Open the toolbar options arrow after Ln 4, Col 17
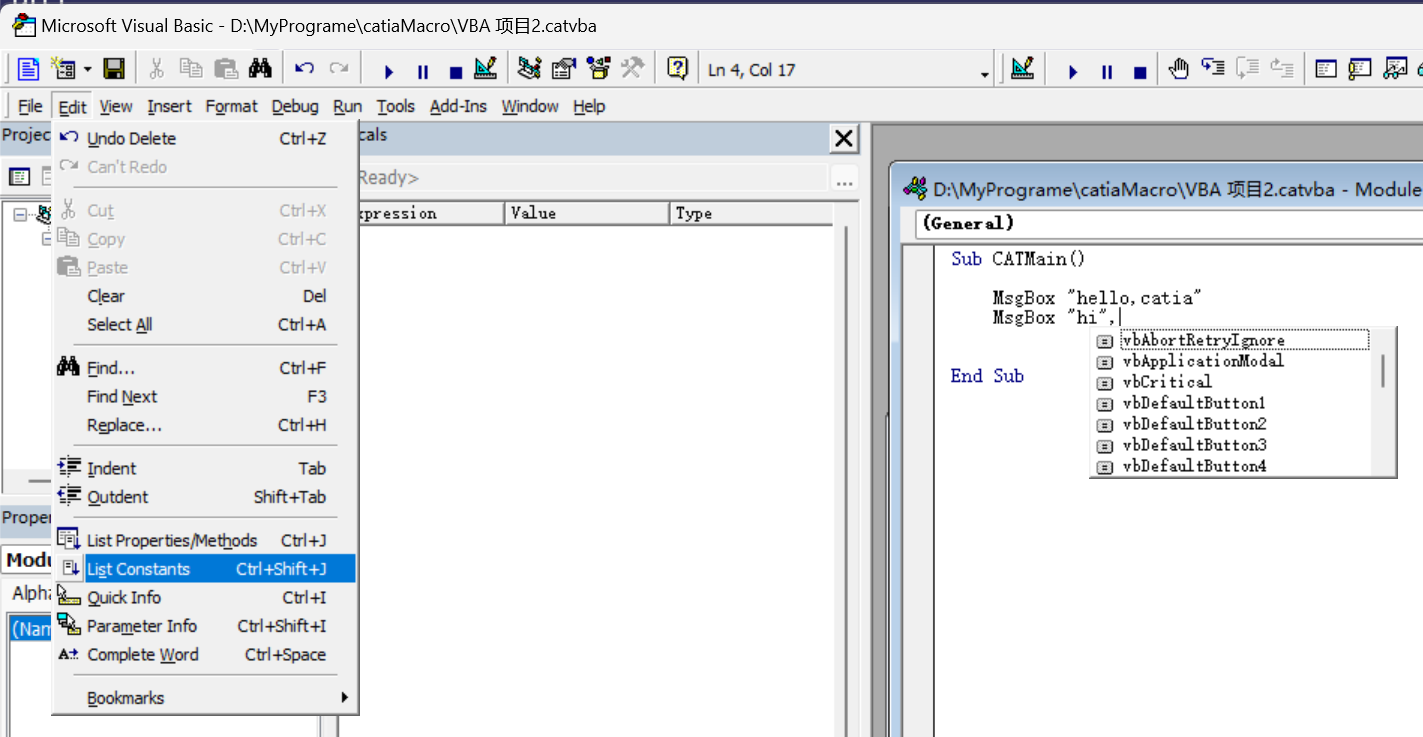This screenshot has width=1423, height=737. [x=985, y=74]
